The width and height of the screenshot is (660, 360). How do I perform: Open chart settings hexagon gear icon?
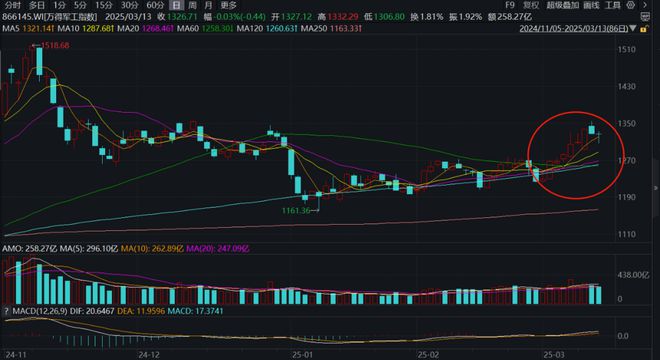[631, 5]
